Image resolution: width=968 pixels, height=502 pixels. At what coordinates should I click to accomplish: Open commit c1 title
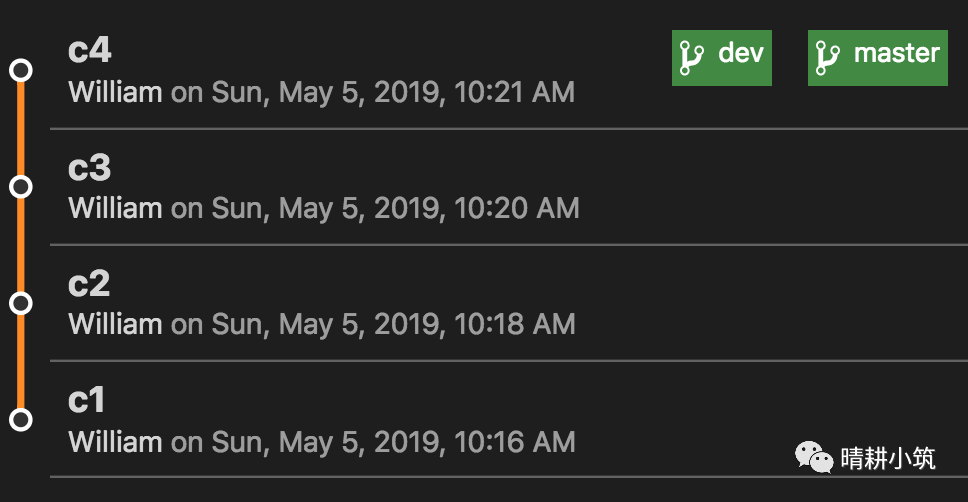87,400
